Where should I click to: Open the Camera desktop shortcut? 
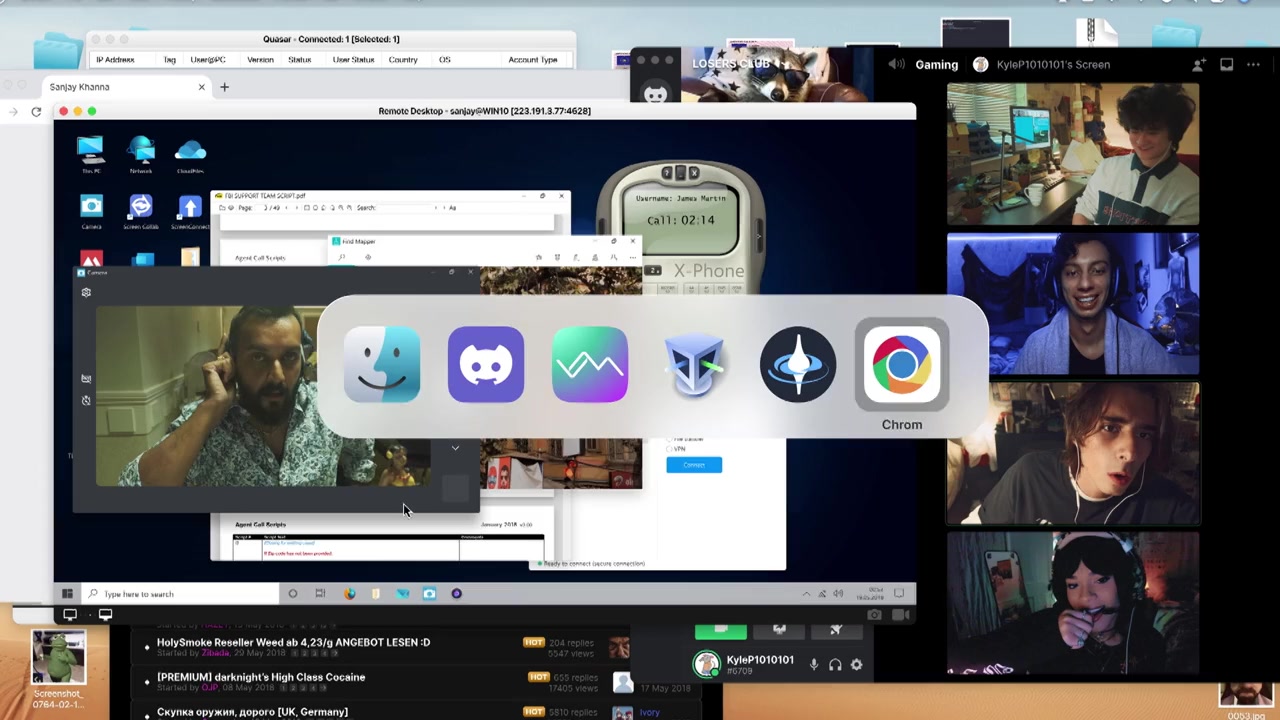91,211
